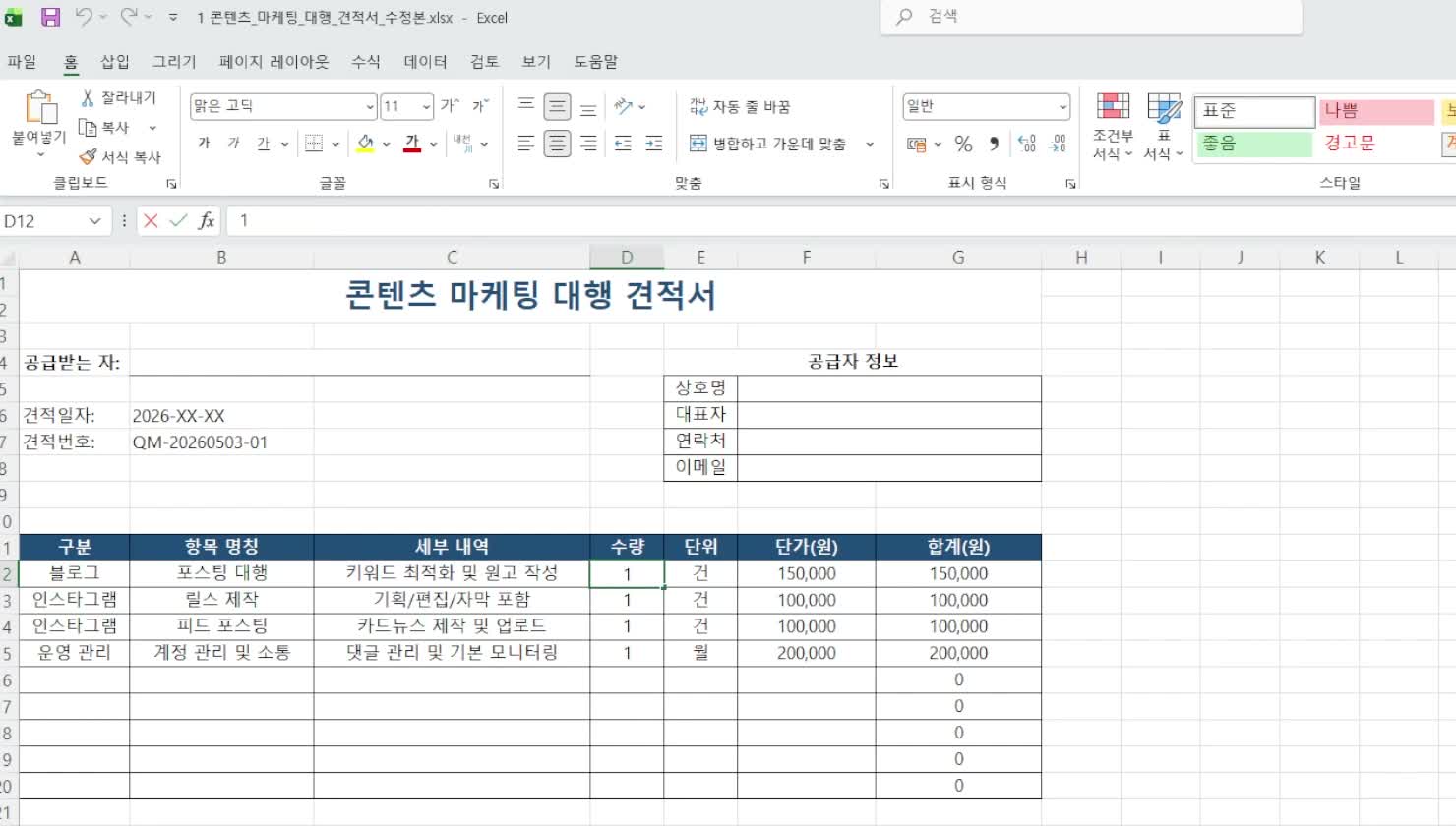This screenshot has height=826, width=1456.
Task: Enable 자동 줄 바꿈 wrap text
Action: click(740, 106)
